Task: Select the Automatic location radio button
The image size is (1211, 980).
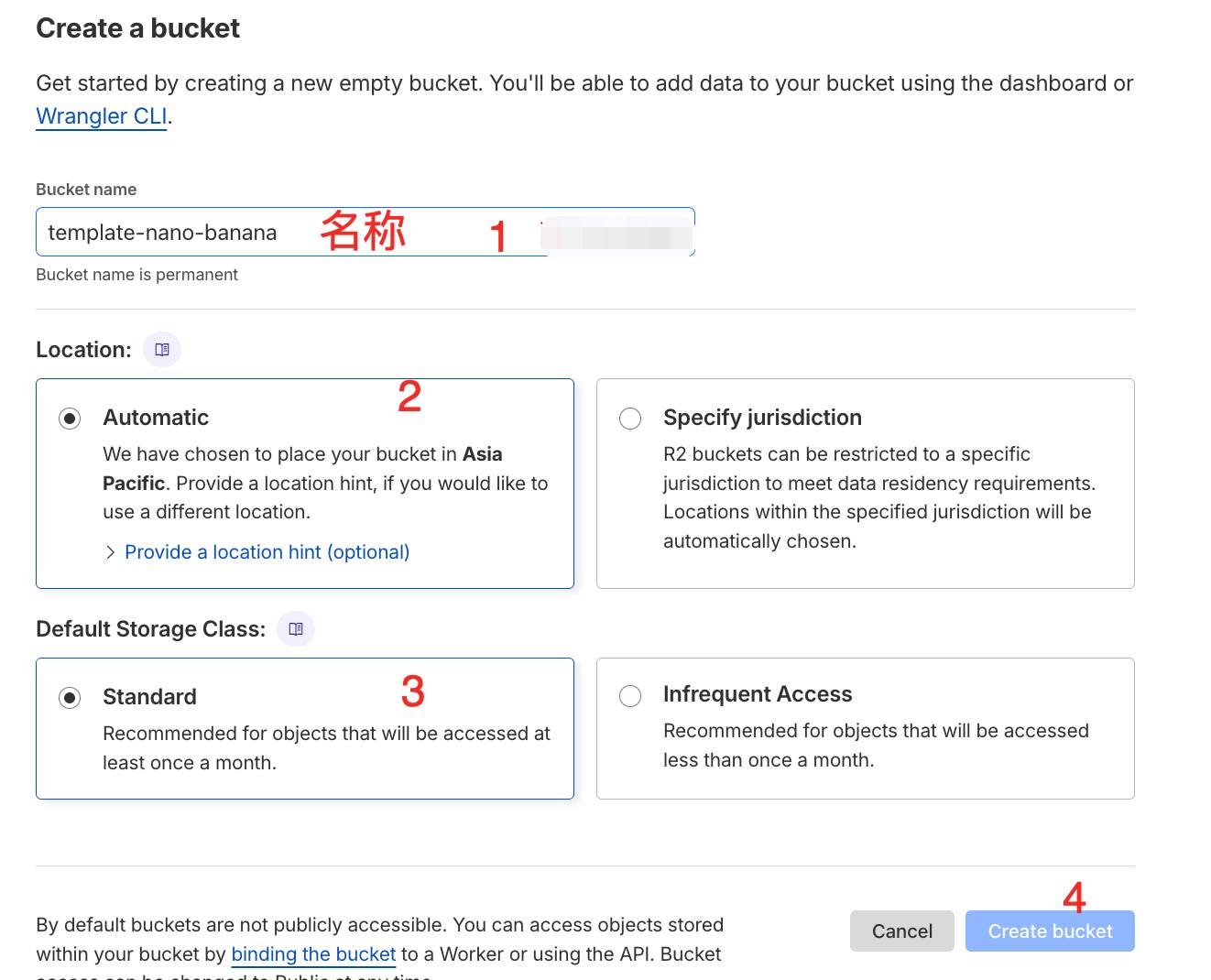Action: click(x=70, y=419)
